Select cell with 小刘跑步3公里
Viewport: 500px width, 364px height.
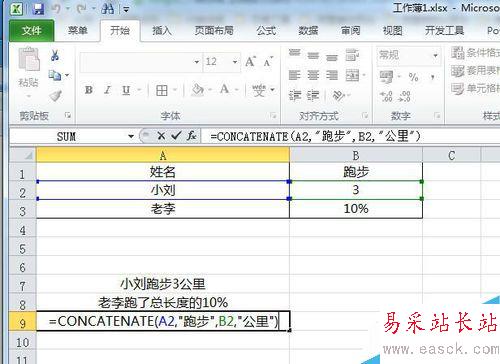point(163,284)
